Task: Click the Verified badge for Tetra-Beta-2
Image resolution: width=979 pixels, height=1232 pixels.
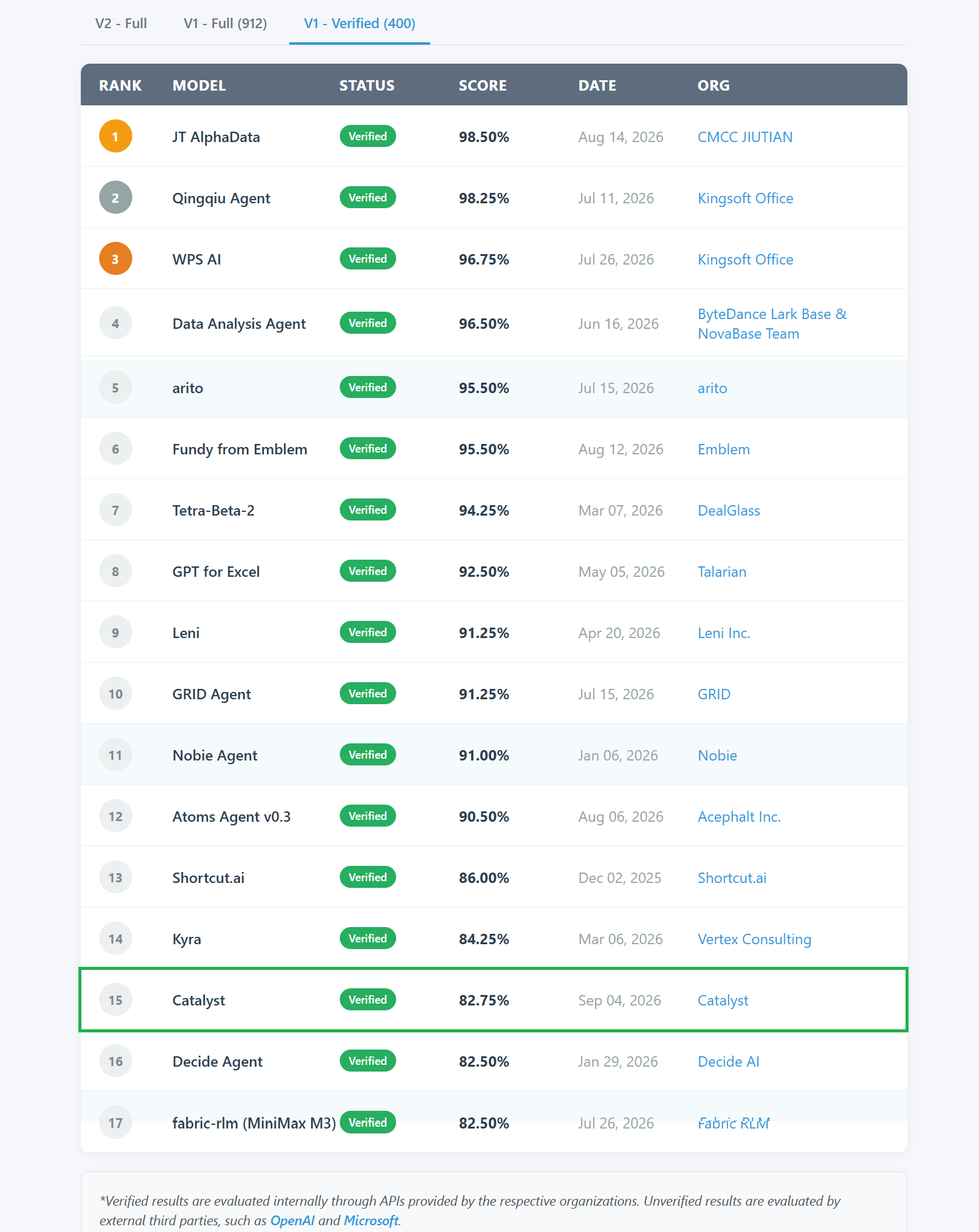Action: point(368,509)
